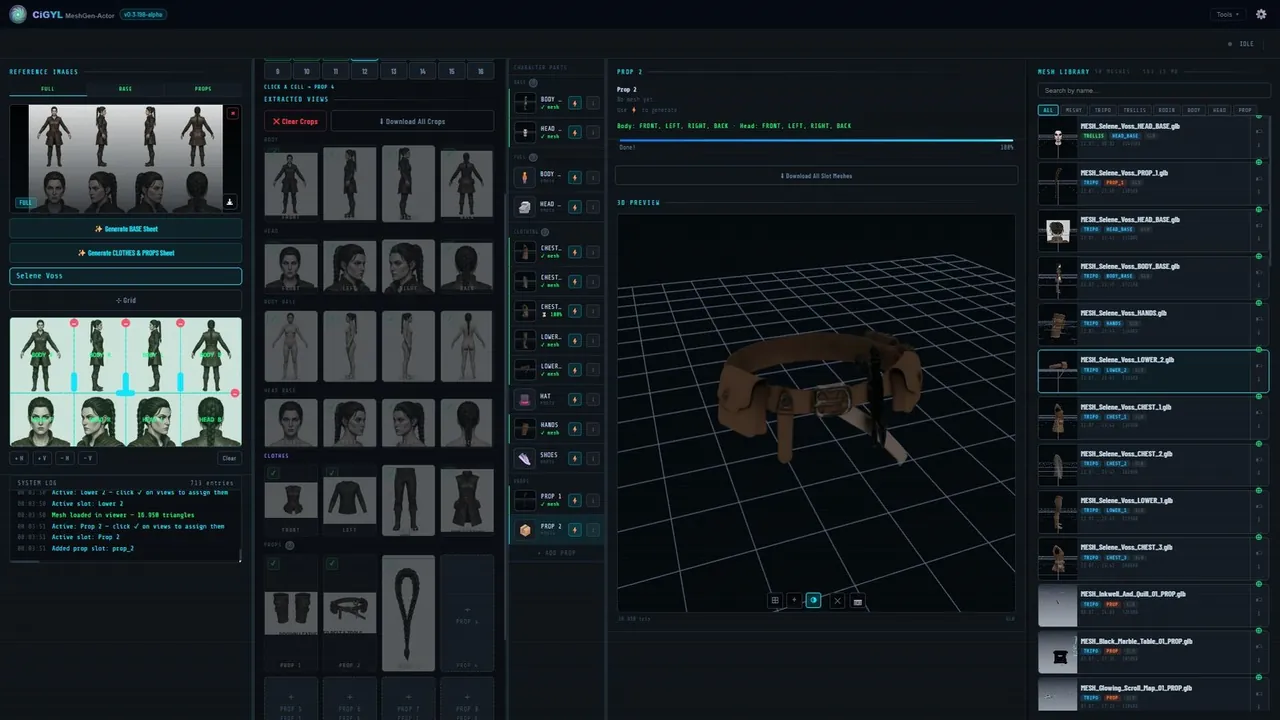1280x720 pixels.
Task: Click the CIGYL logo icon
Action: pos(18,14)
